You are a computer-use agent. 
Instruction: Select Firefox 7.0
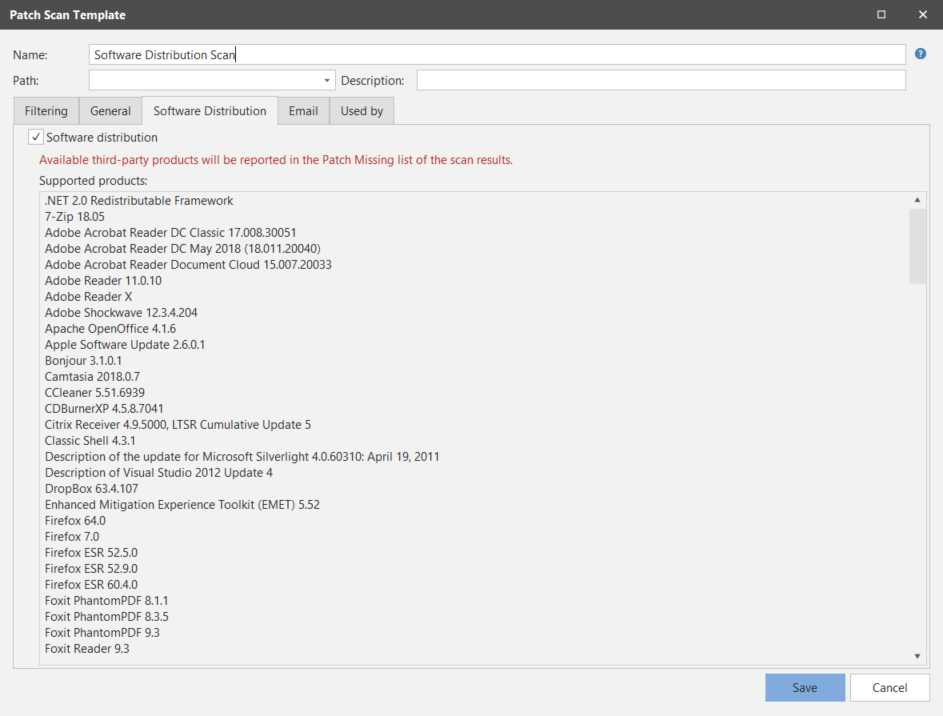(x=72, y=536)
